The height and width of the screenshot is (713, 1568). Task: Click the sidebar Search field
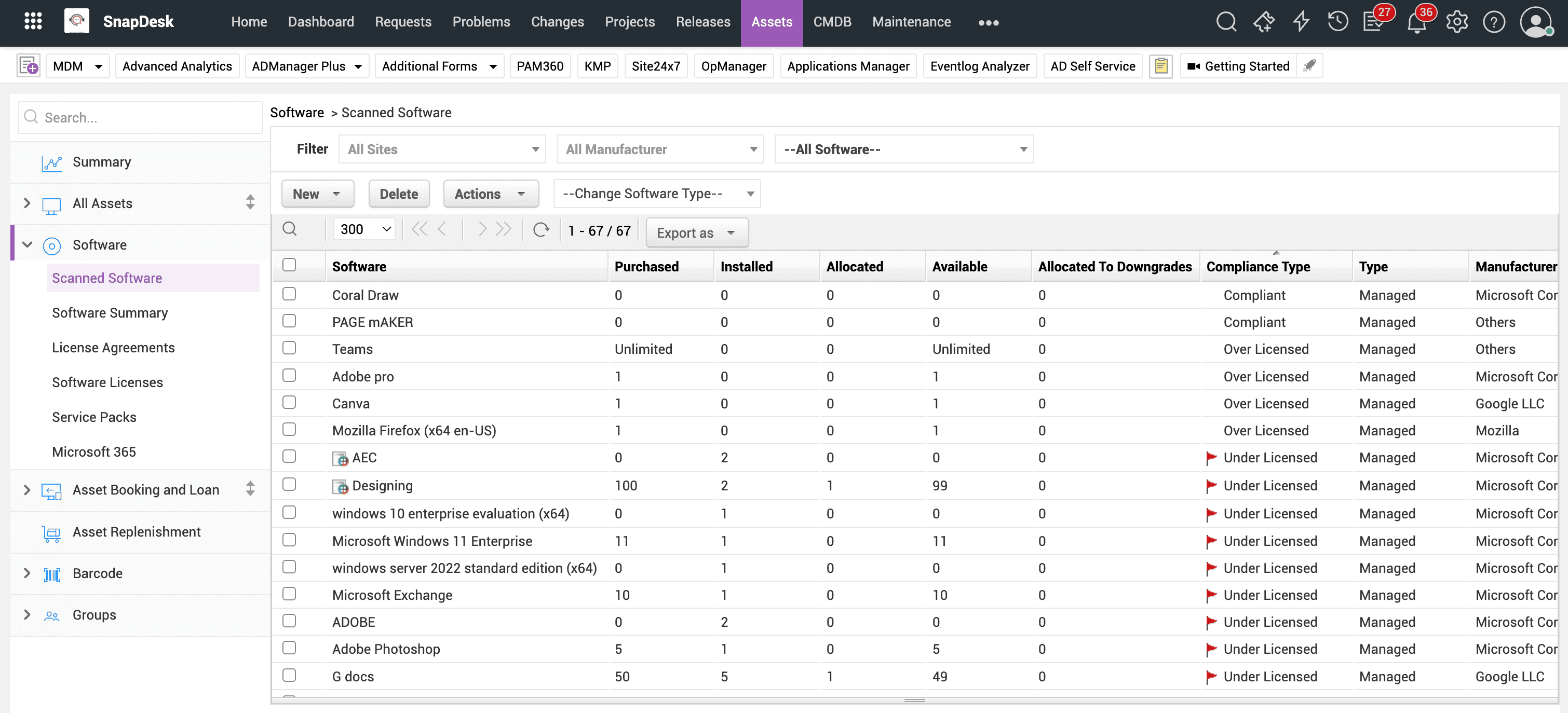[x=140, y=117]
